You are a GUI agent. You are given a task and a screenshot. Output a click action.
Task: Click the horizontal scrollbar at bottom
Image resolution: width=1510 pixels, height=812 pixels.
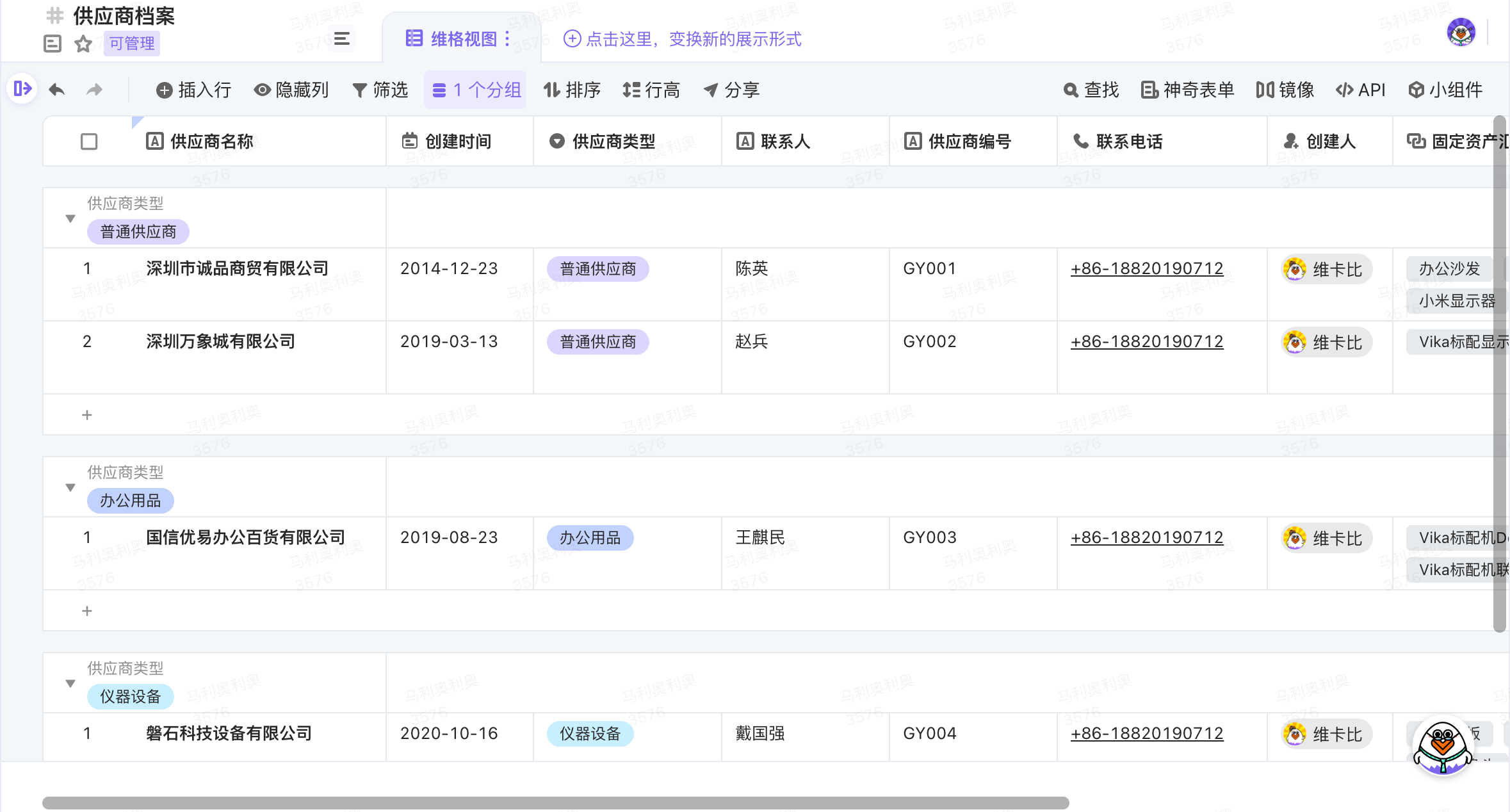(x=556, y=803)
